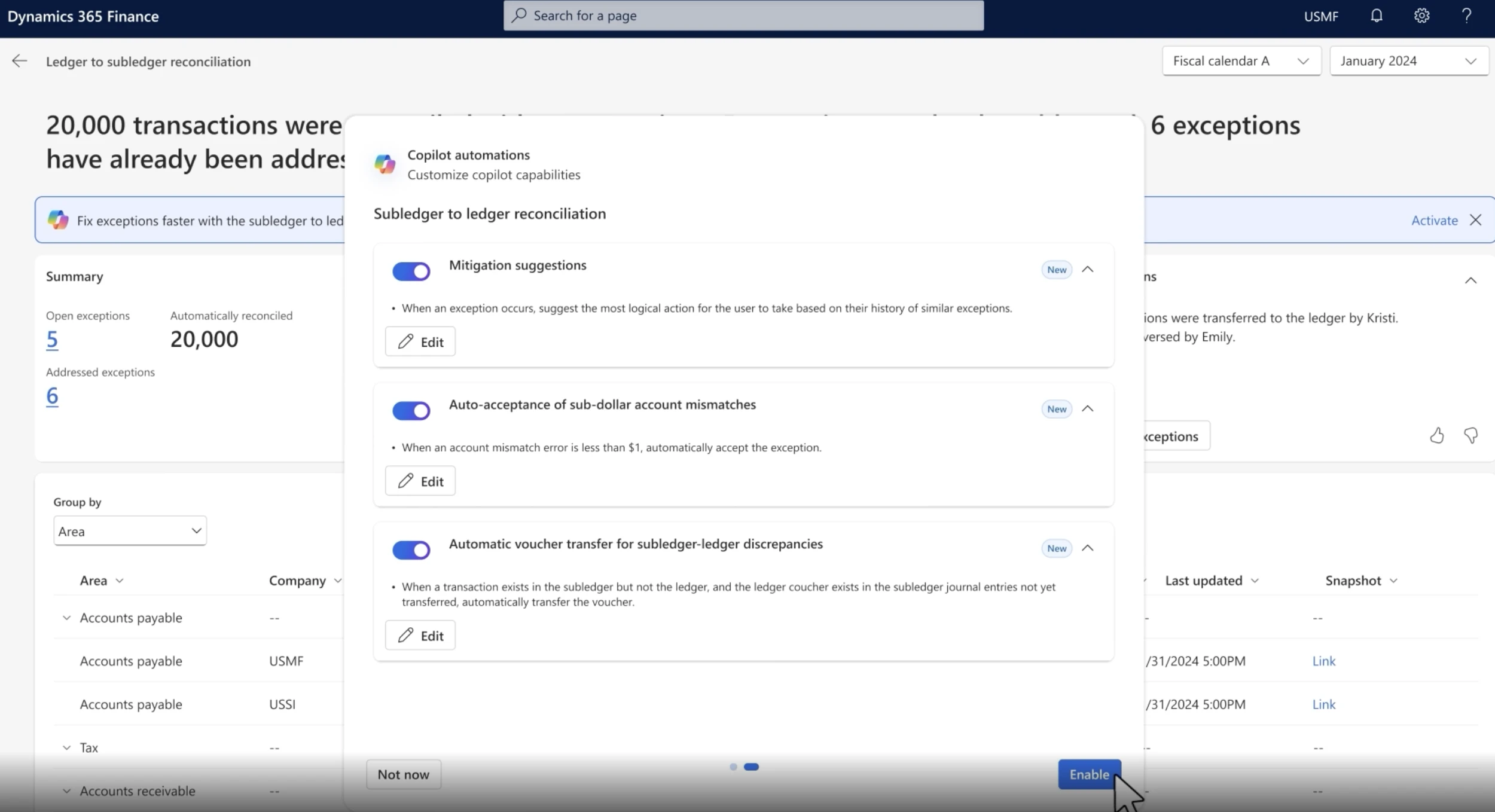Image resolution: width=1495 pixels, height=812 pixels.
Task: Open the Group by Area dropdown
Action: 130,531
